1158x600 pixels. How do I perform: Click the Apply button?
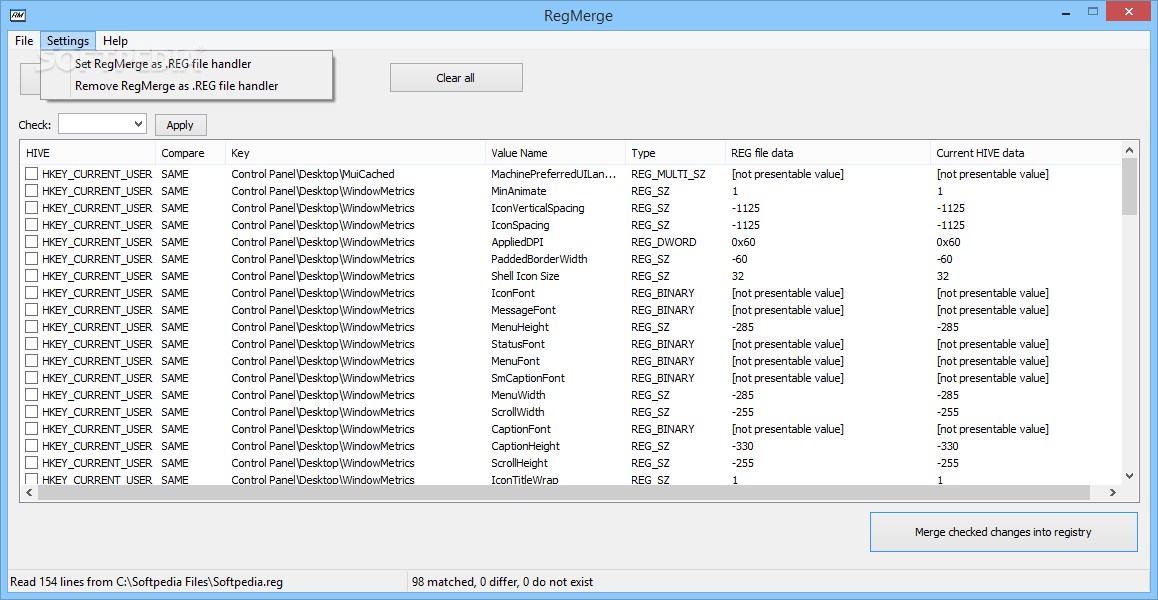tap(180, 125)
